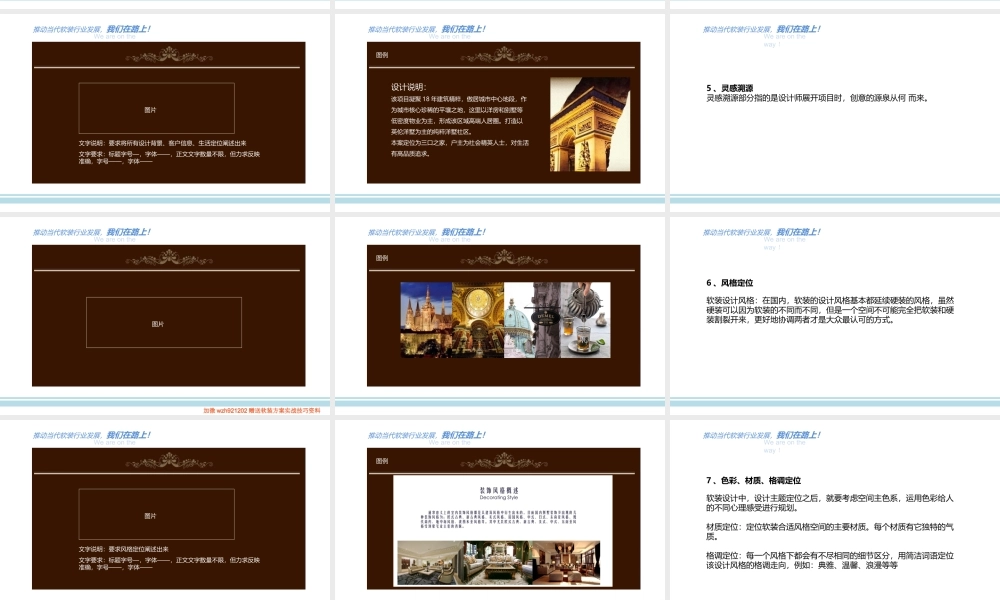Image resolution: width=1000 pixels, height=600 pixels.
Task: Click the 装饰风格阐述 title on white panel
Action: pyautogui.click(x=499, y=490)
